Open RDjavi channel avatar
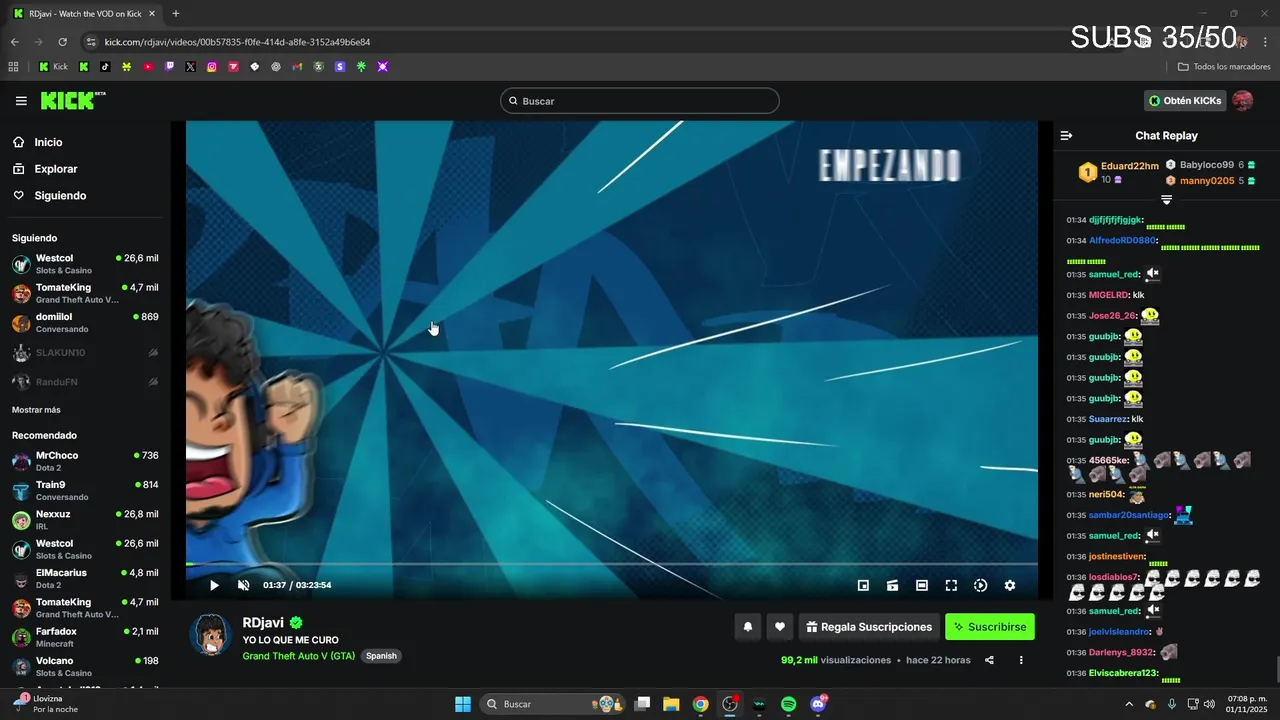 click(x=211, y=635)
